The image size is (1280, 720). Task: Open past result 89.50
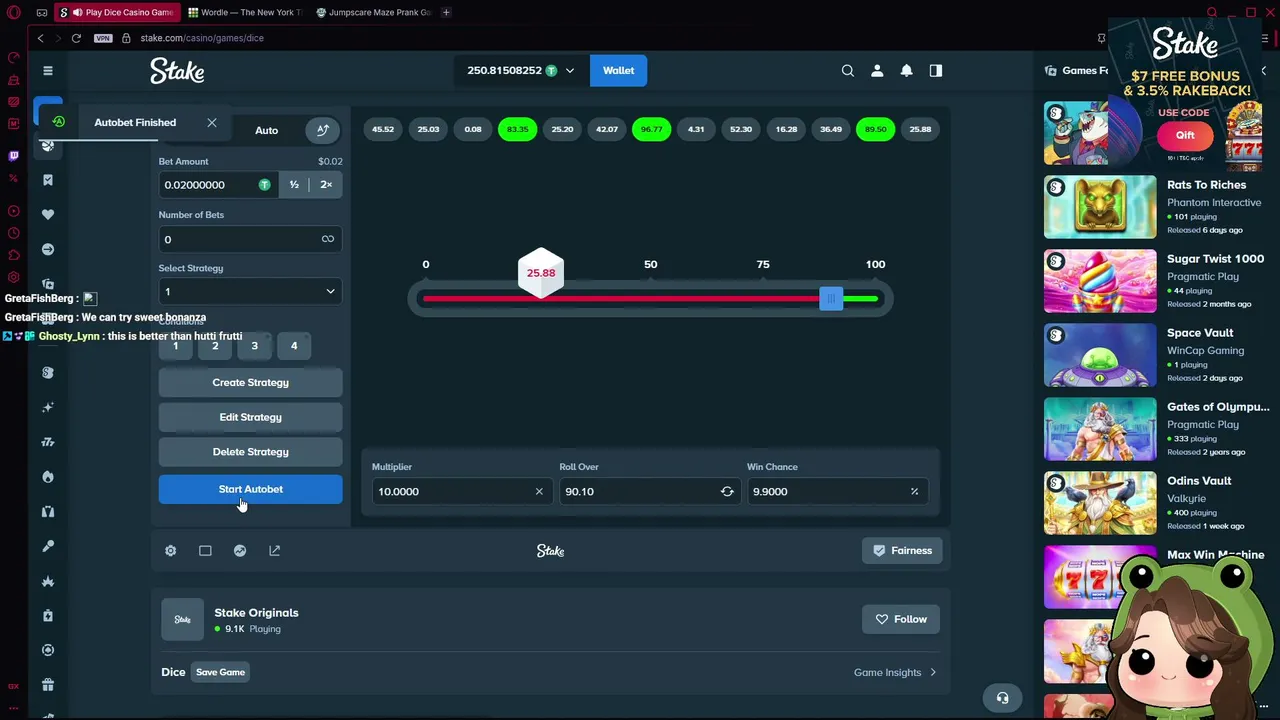tap(876, 130)
